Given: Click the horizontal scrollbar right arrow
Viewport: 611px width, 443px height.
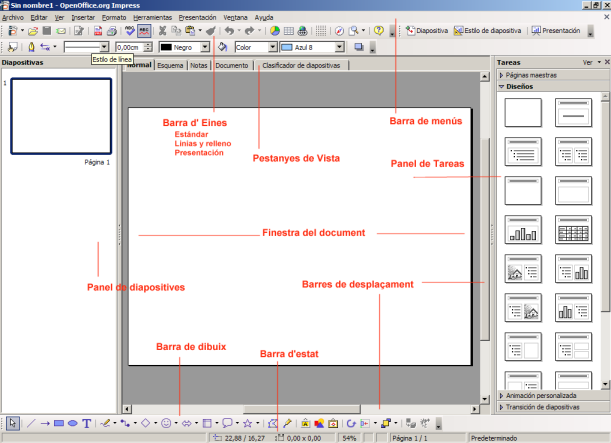Looking at the screenshot, I should tap(474, 409).
